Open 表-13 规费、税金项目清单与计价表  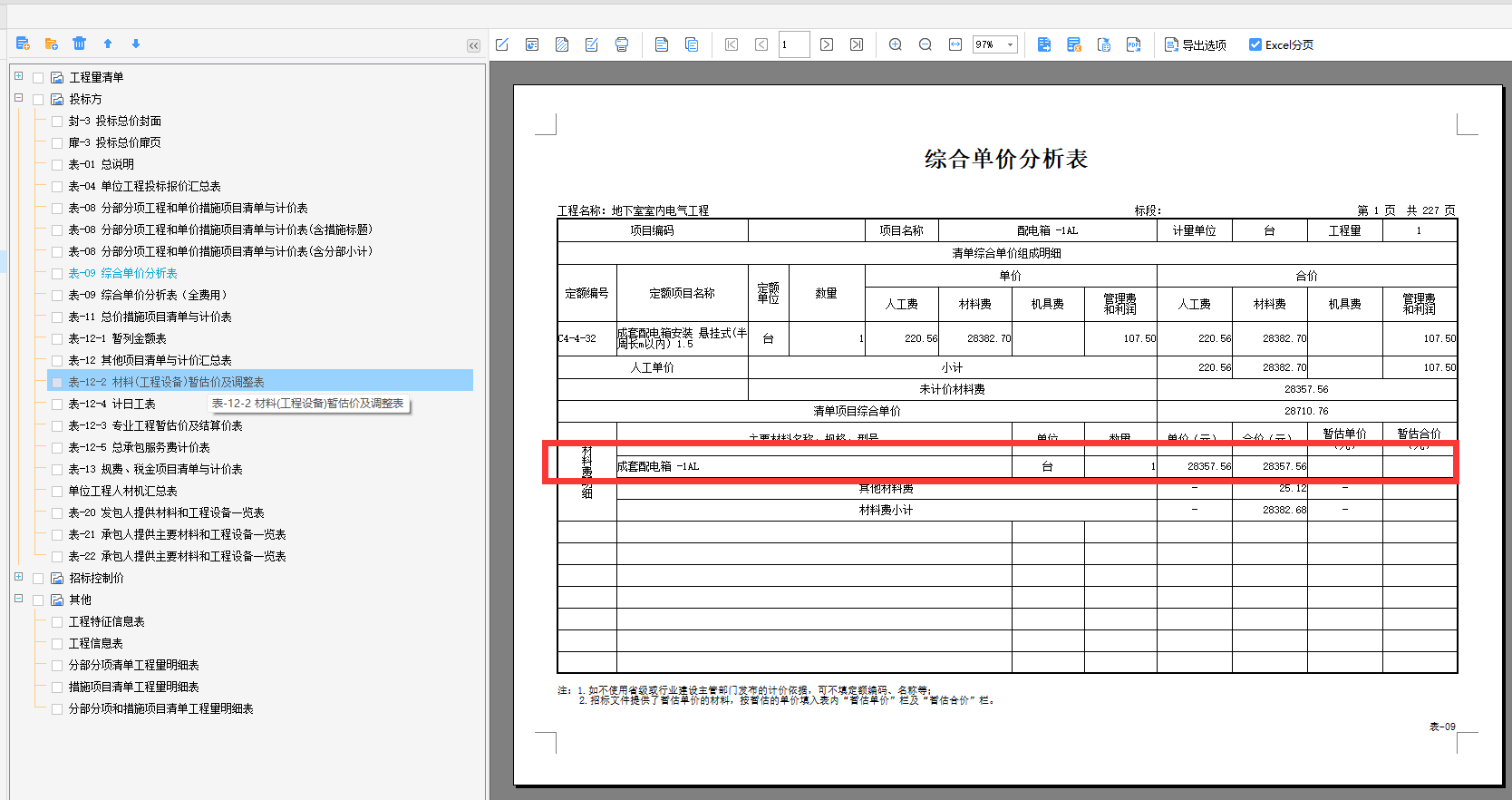[x=155, y=469]
